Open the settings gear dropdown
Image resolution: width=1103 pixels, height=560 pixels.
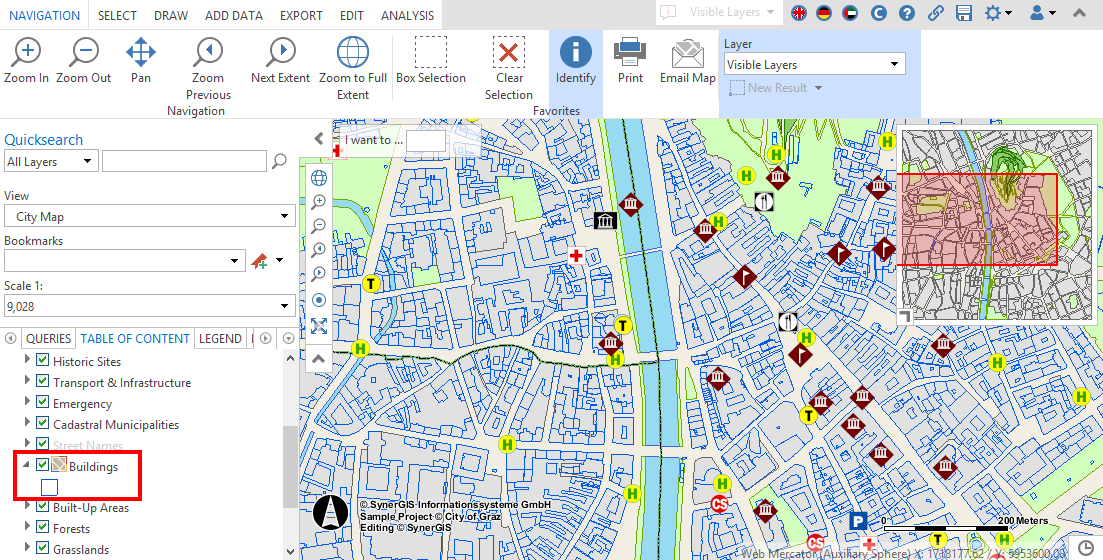(x=999, y=13)
